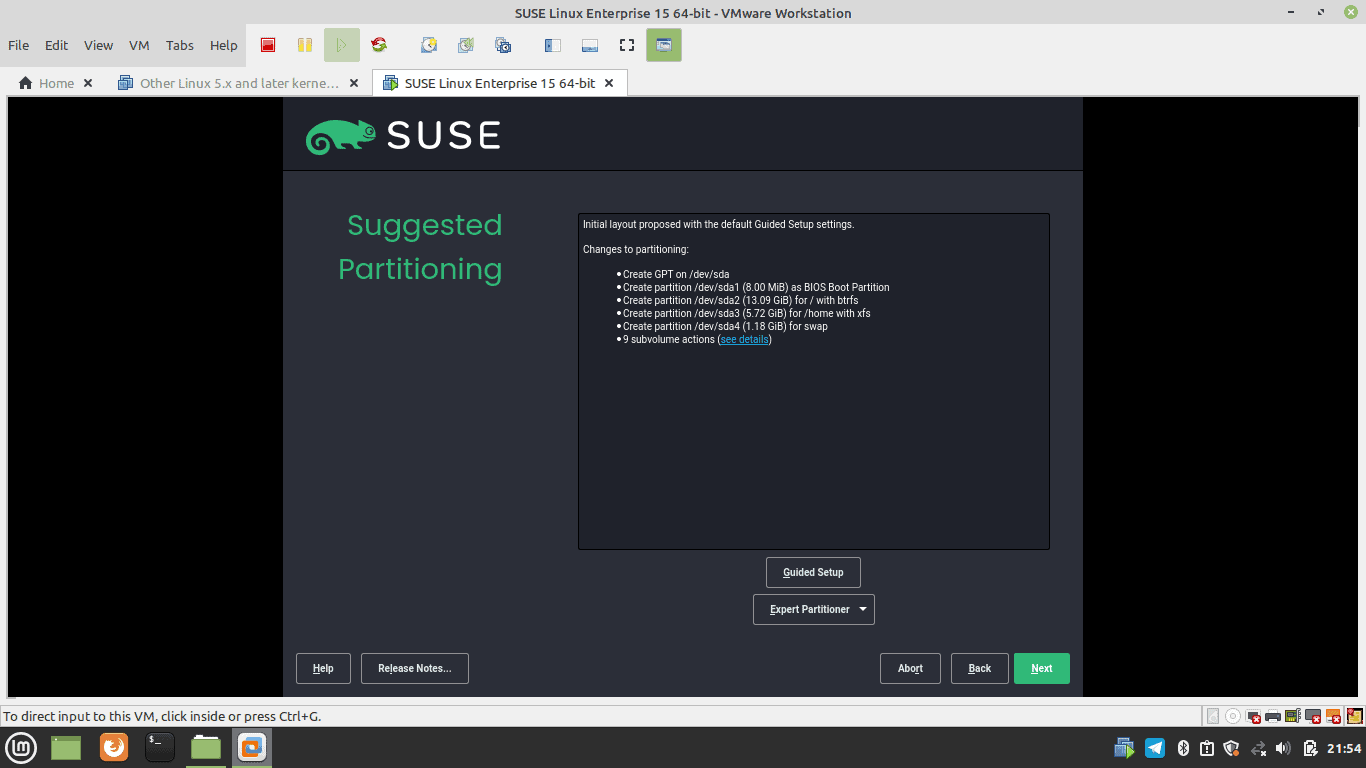Click the orange device icon with red X
The image size is (1366, 768).
point(1333,716)
